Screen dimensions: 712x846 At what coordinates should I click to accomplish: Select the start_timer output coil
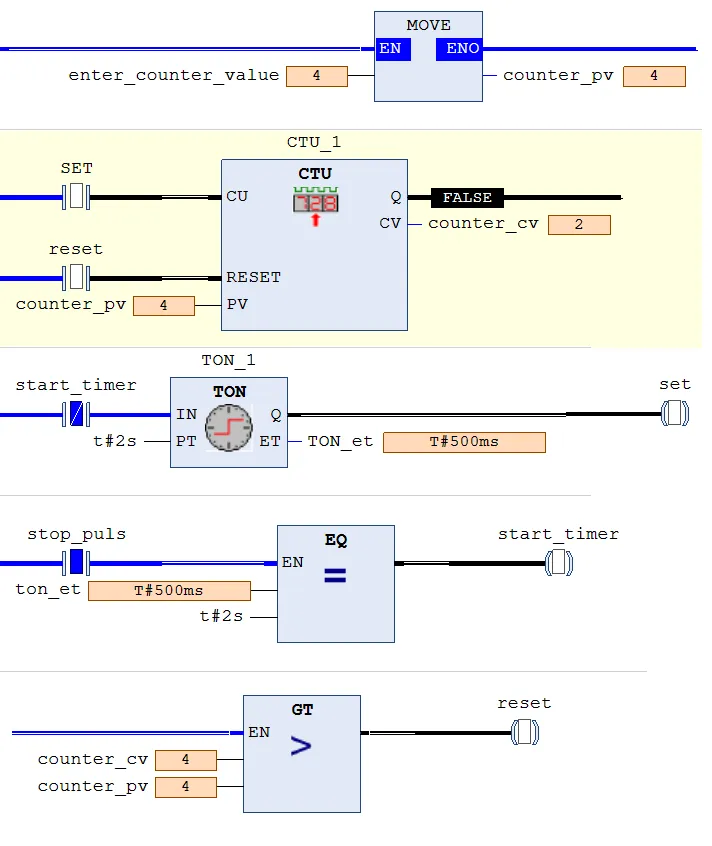click(559, 563)
